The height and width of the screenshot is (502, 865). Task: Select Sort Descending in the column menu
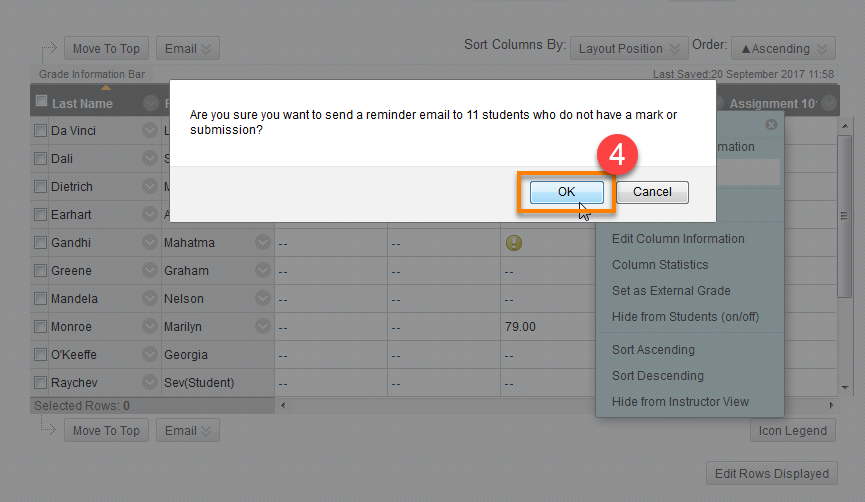point(657,376)
